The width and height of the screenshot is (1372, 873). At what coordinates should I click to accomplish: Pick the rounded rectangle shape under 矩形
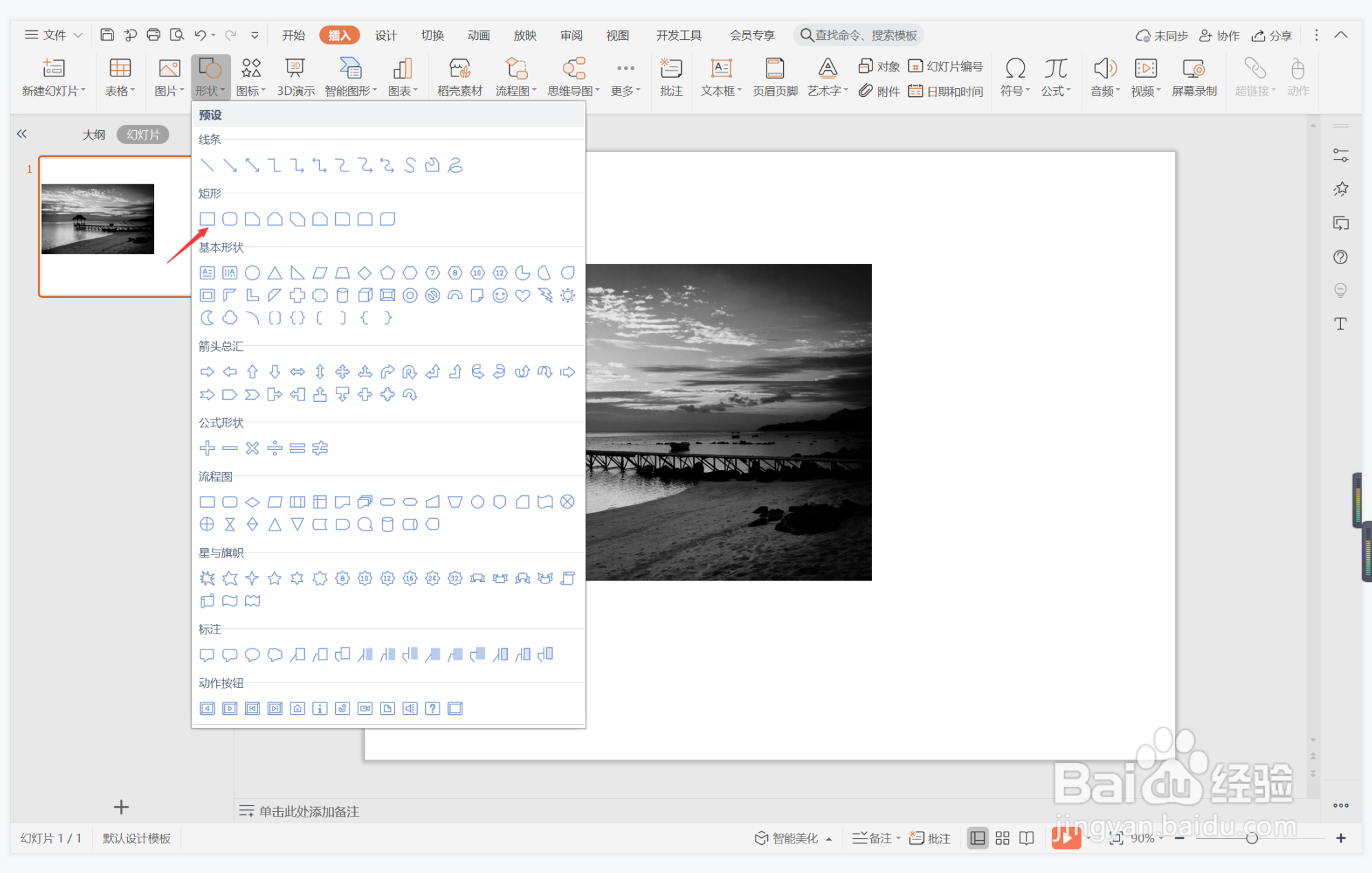pos(230,219)
